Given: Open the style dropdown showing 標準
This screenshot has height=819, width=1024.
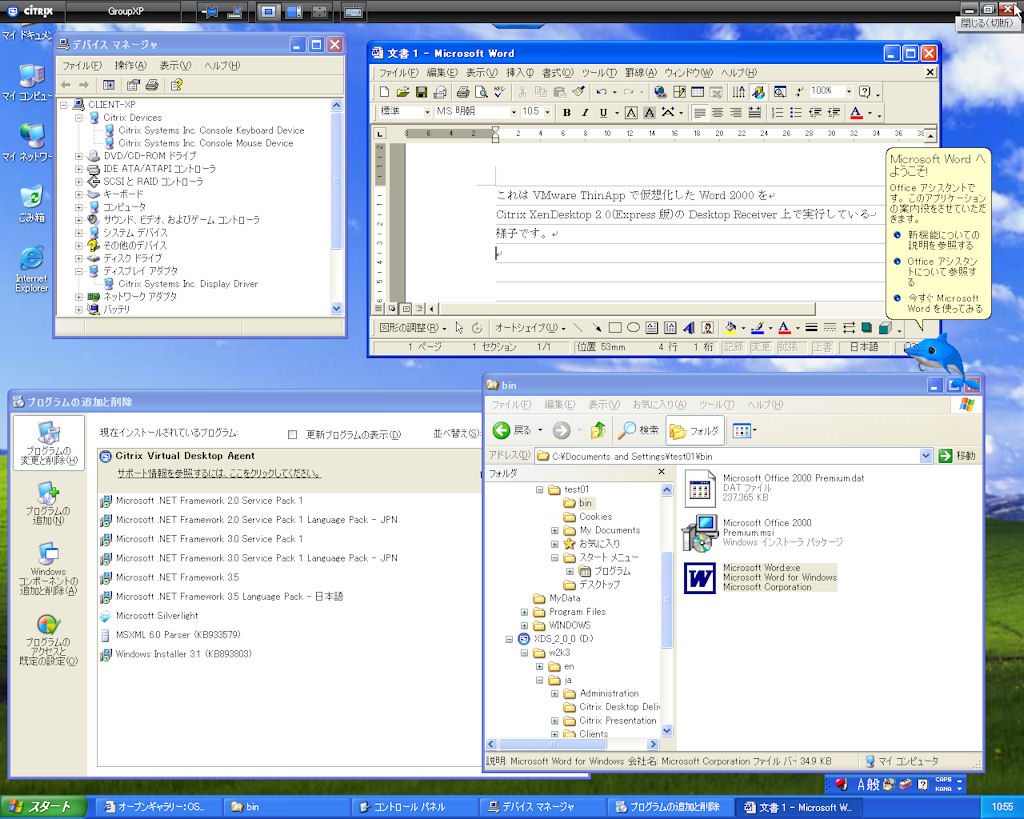Looking at the screenshot, I should coord(427,112).
